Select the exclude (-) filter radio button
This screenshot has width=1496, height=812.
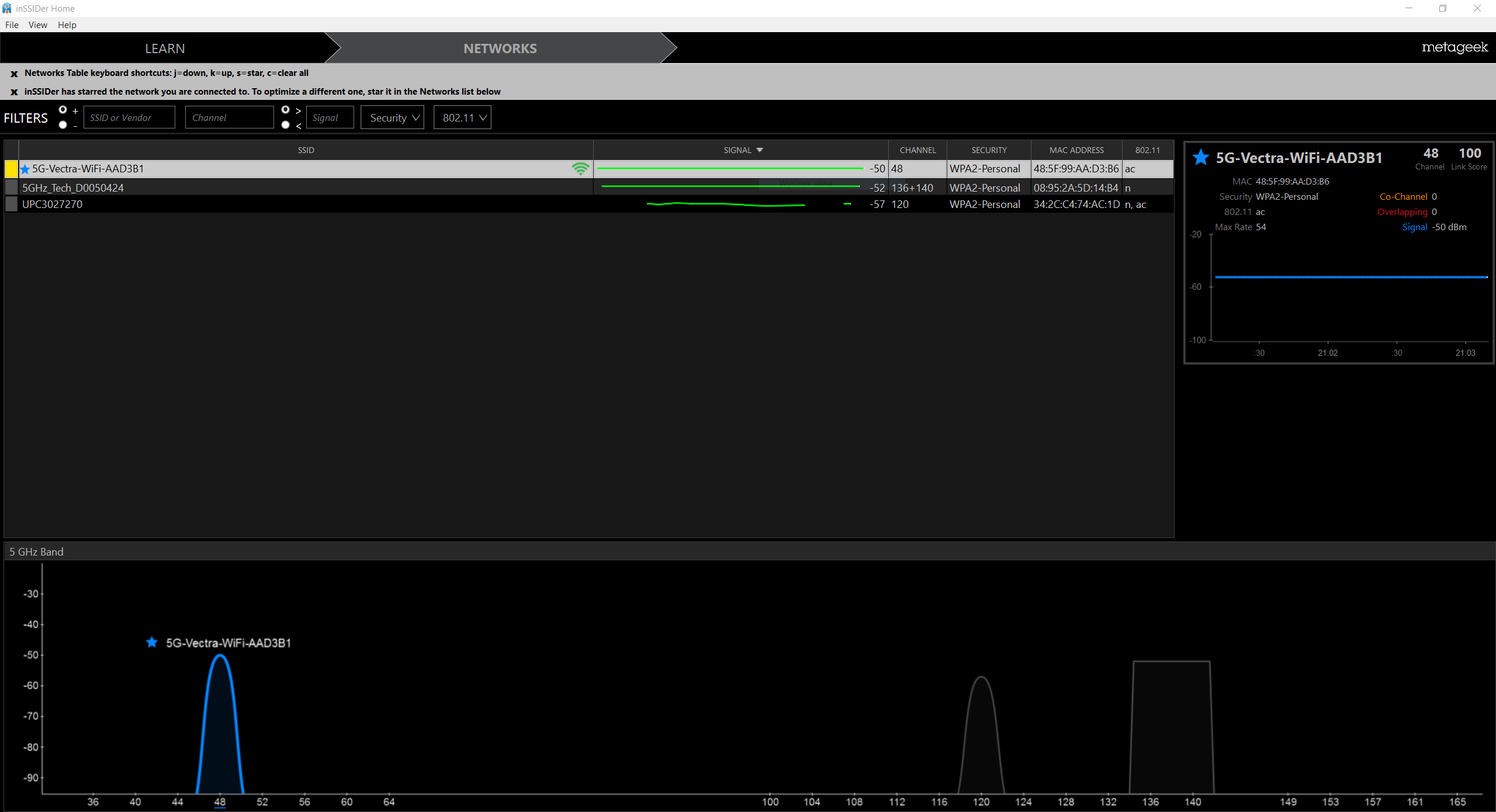[63, 125]
